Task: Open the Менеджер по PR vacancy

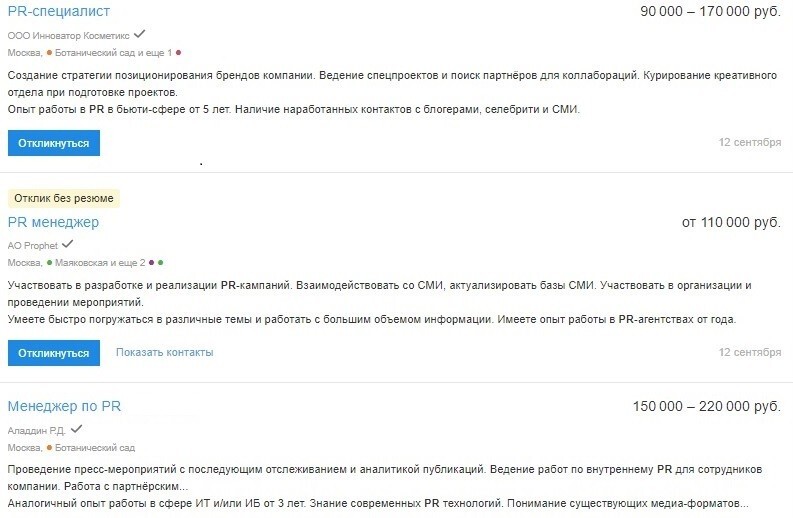Action: [x=64, y=406]
